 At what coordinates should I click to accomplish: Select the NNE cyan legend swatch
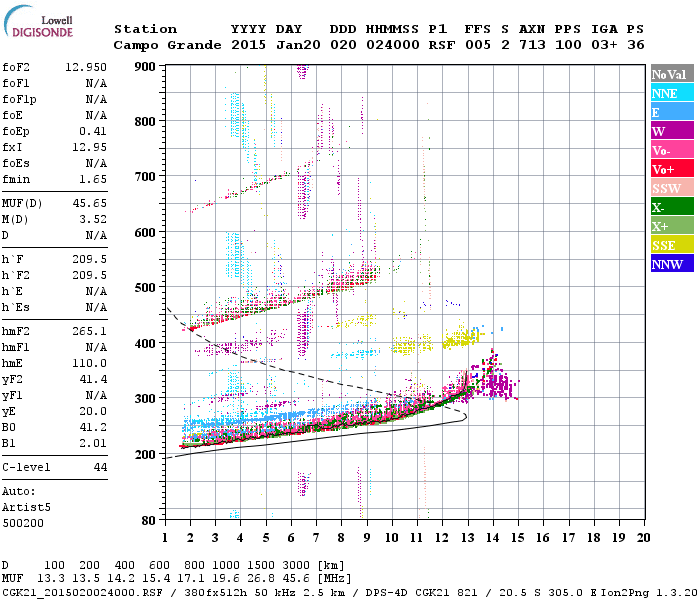coord(672,93)
